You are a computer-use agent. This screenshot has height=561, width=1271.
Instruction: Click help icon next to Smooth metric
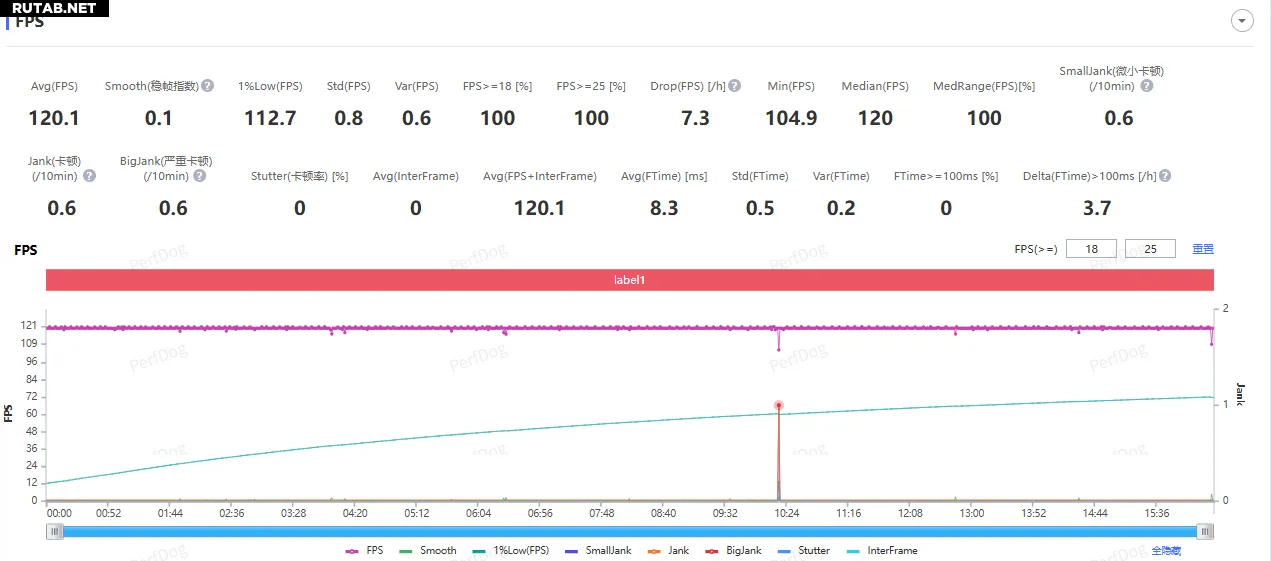click(208, 86)
